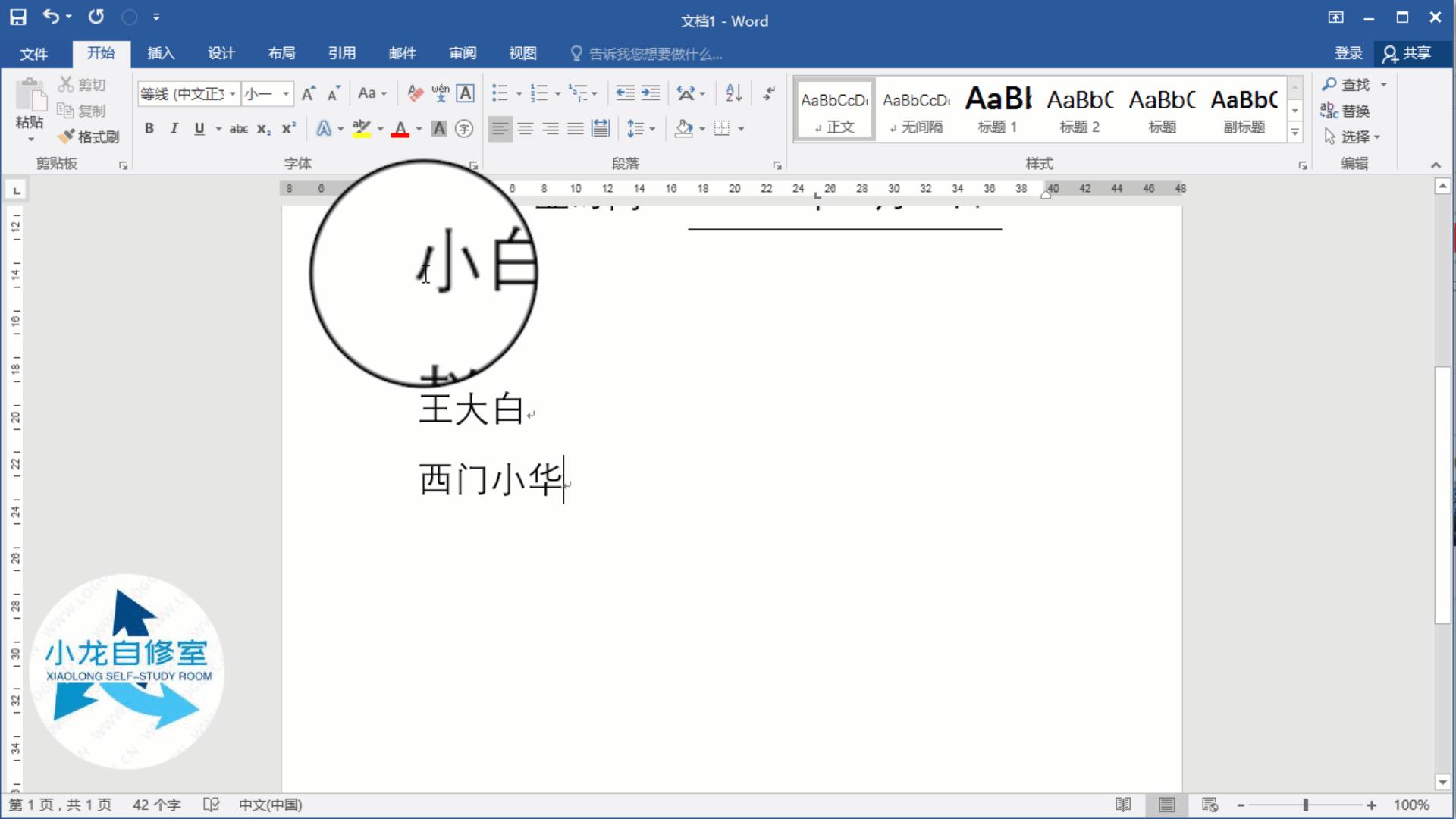1456x819 pixels.
Task: Expand the font color dropdown arrow
Action: coord(418,130)
